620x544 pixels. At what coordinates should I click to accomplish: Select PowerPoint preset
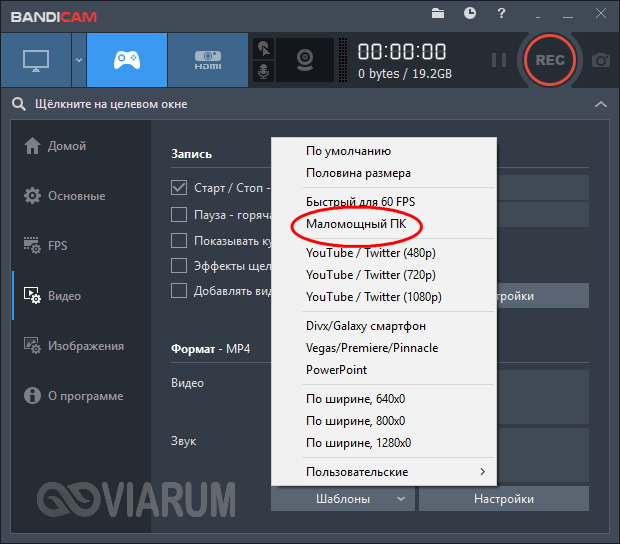coord(384,370)
